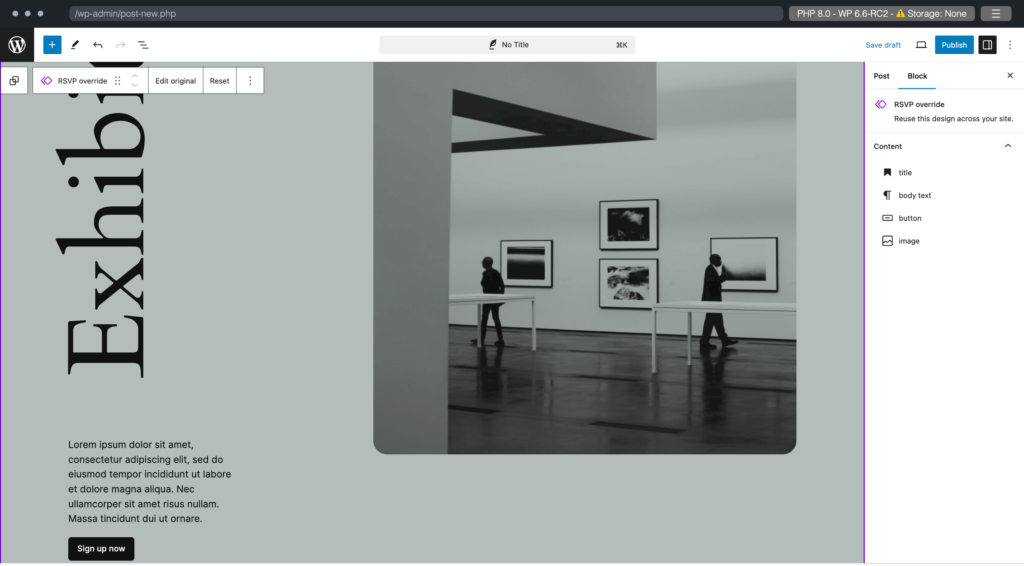This screenshot has width=1024, height=566.
Task: Click the Publish button
Action: click(x=954, y=45)
